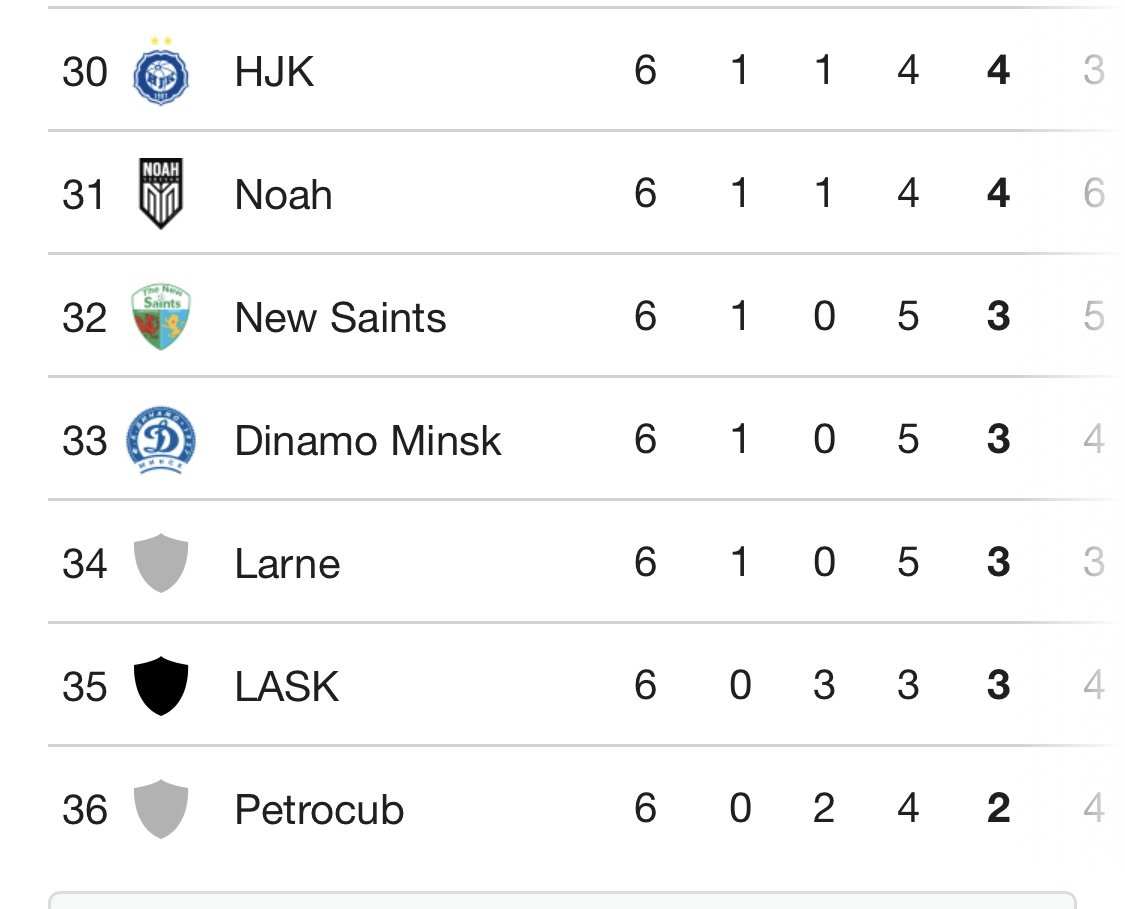Click the New Saints club crest
1125x909 pixels.
161,317
